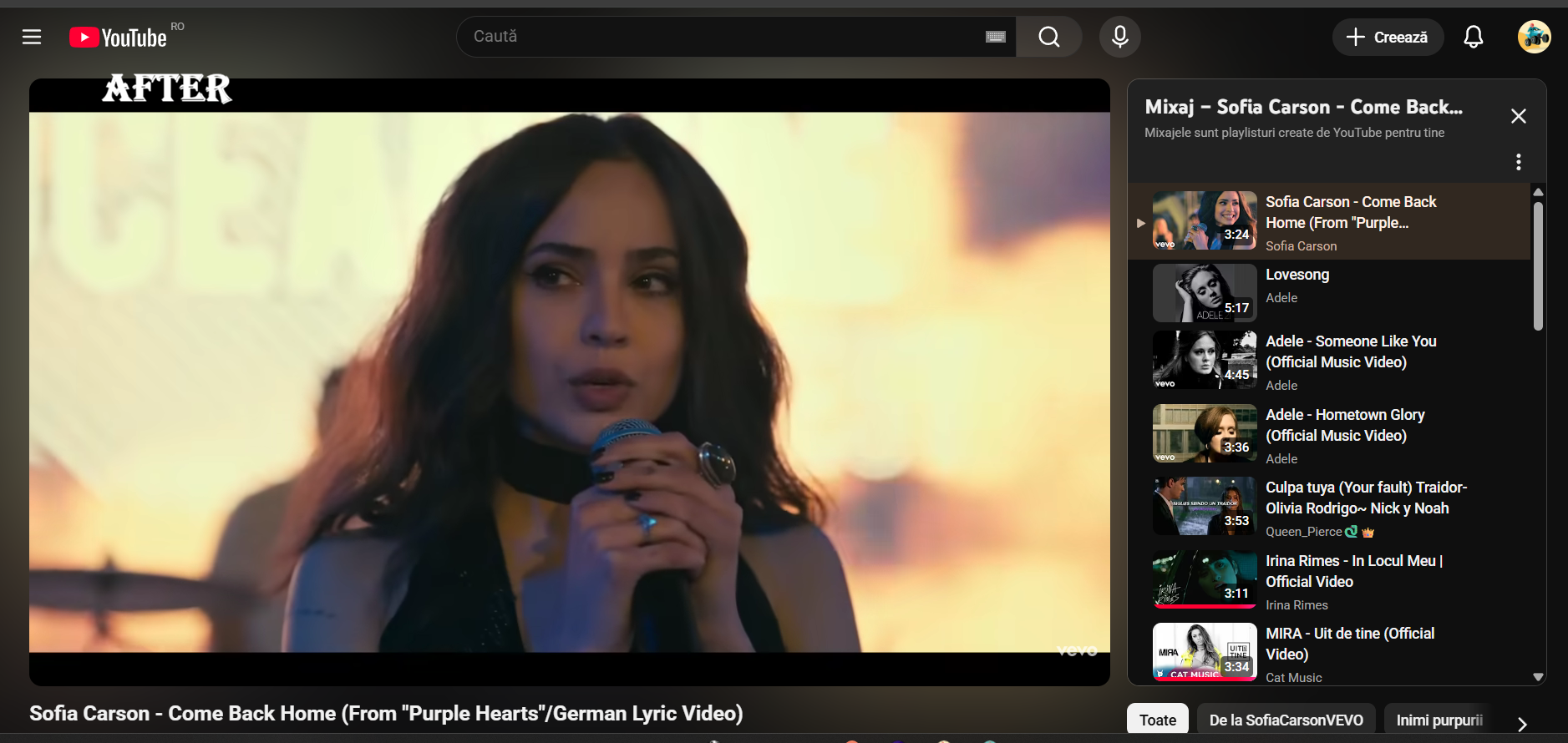Open Culpa tuya thumbnail 3:53
Screen dimensions: 1568x743
1205,506
